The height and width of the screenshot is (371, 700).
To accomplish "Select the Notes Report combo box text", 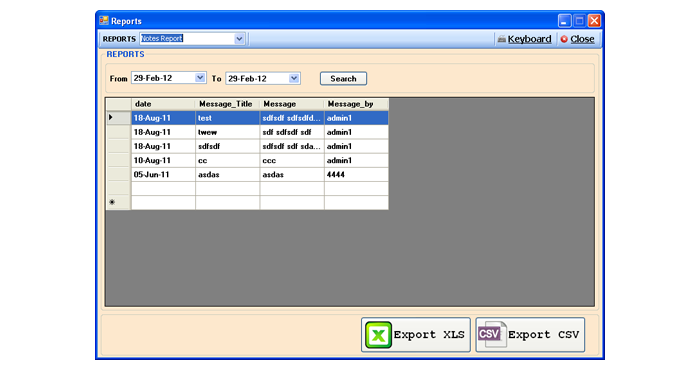I will tap(162, 39).
